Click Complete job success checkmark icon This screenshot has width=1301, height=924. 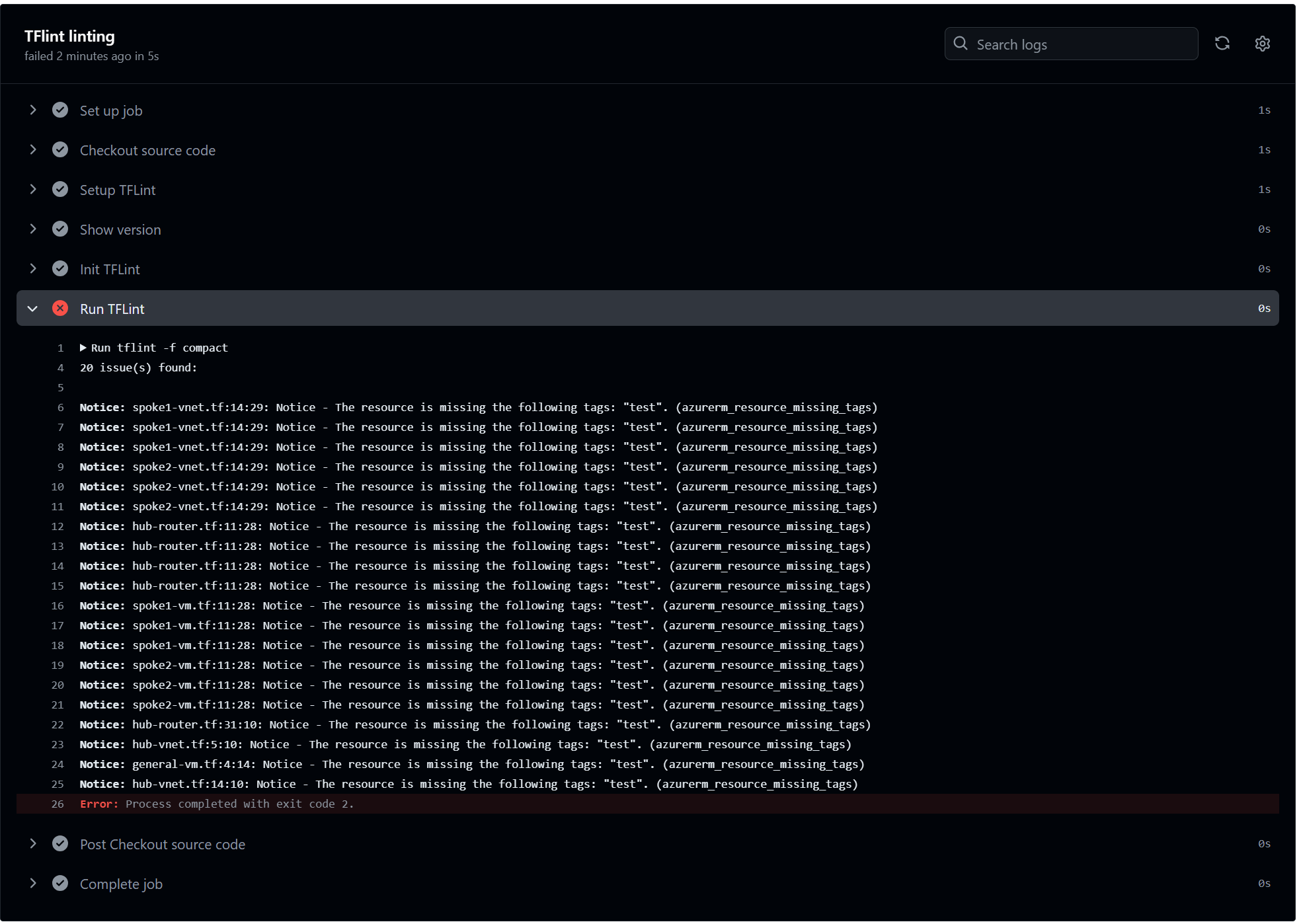[x=60, y=884]
